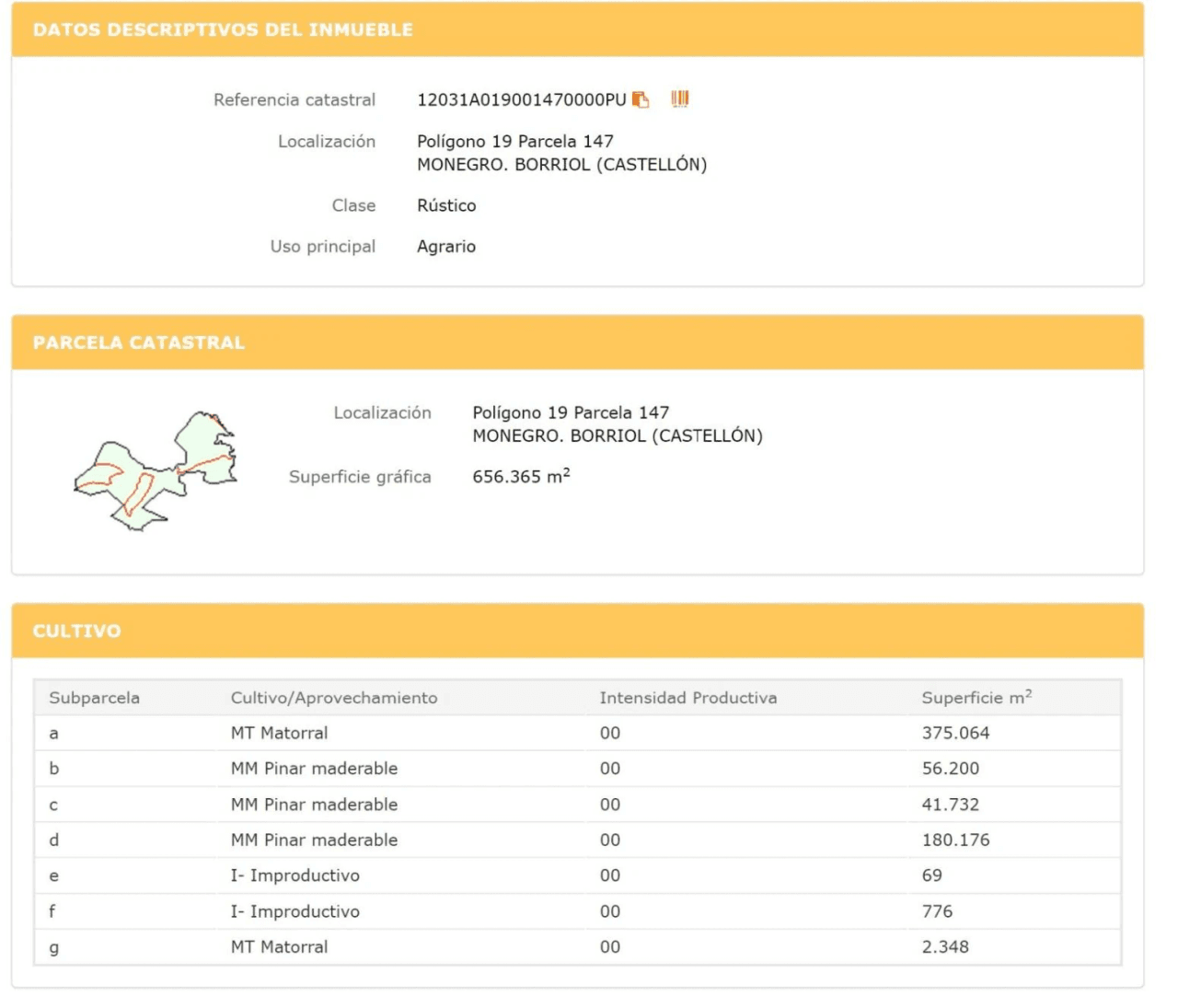
Task: Select catastral reference 12031A019001470000PU text
Action: coord(521,99)
